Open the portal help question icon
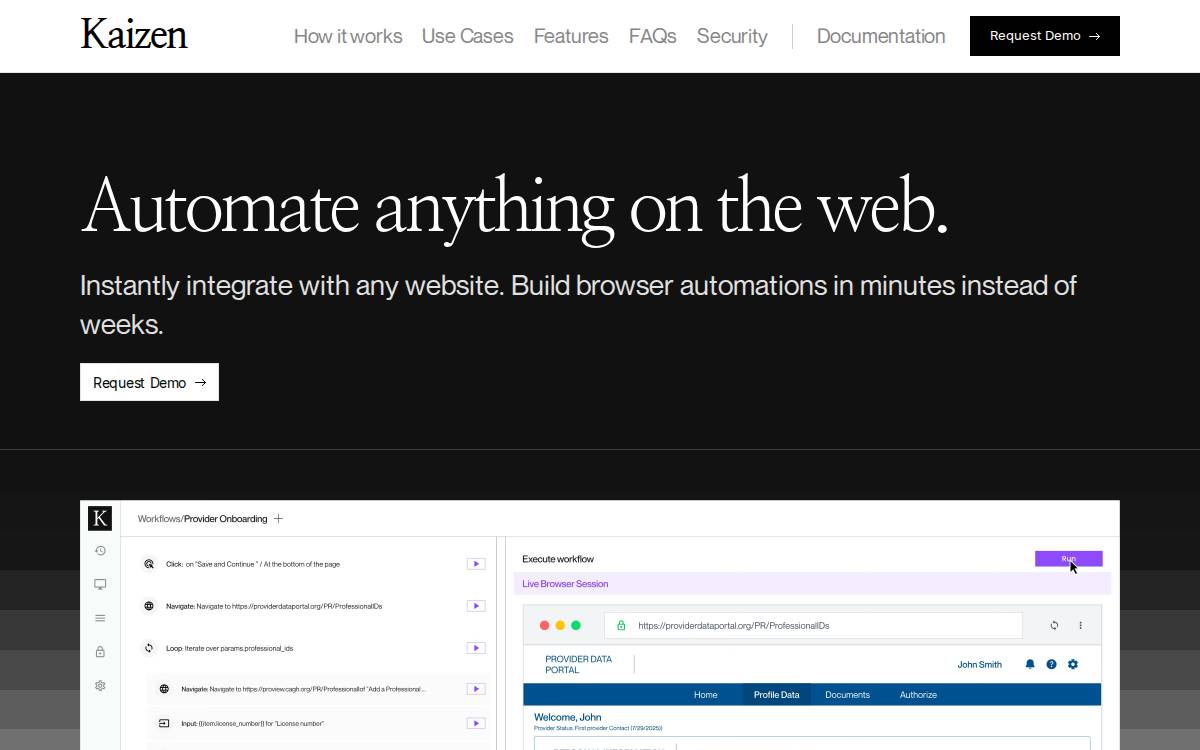The height and width of the screenshot is (750, 1200). [x=1051, y=664]
